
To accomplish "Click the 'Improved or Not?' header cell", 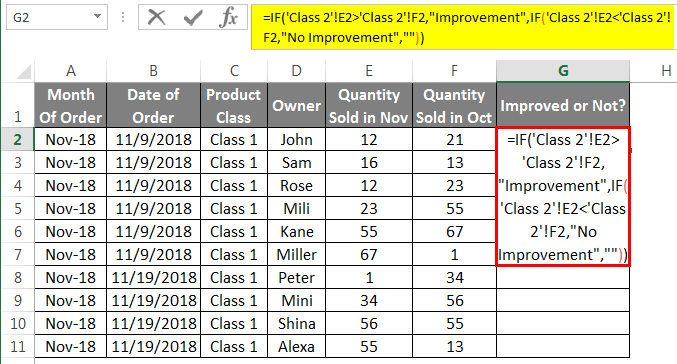I will click(x=563, y=105).
